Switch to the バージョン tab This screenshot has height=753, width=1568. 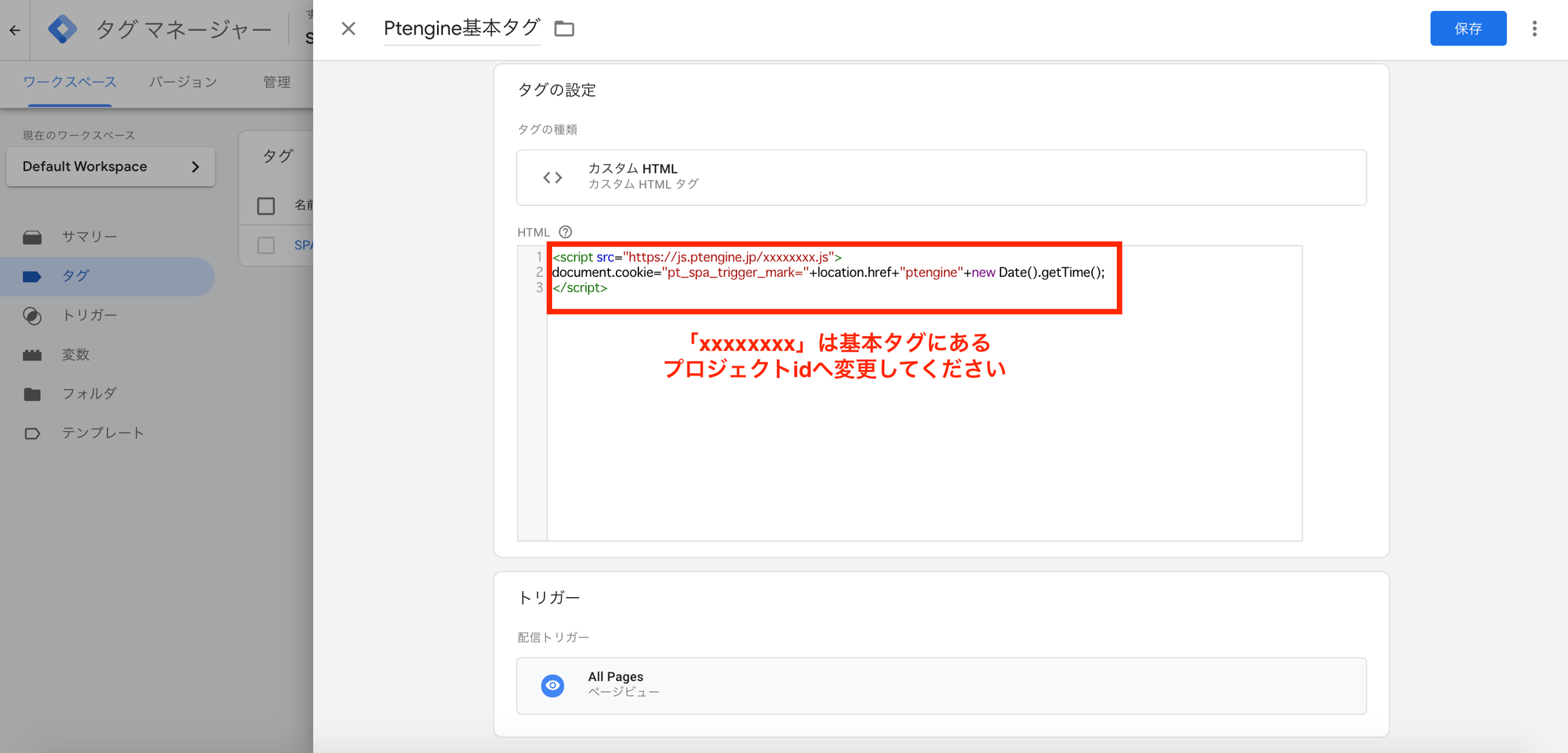click(183, 82)
